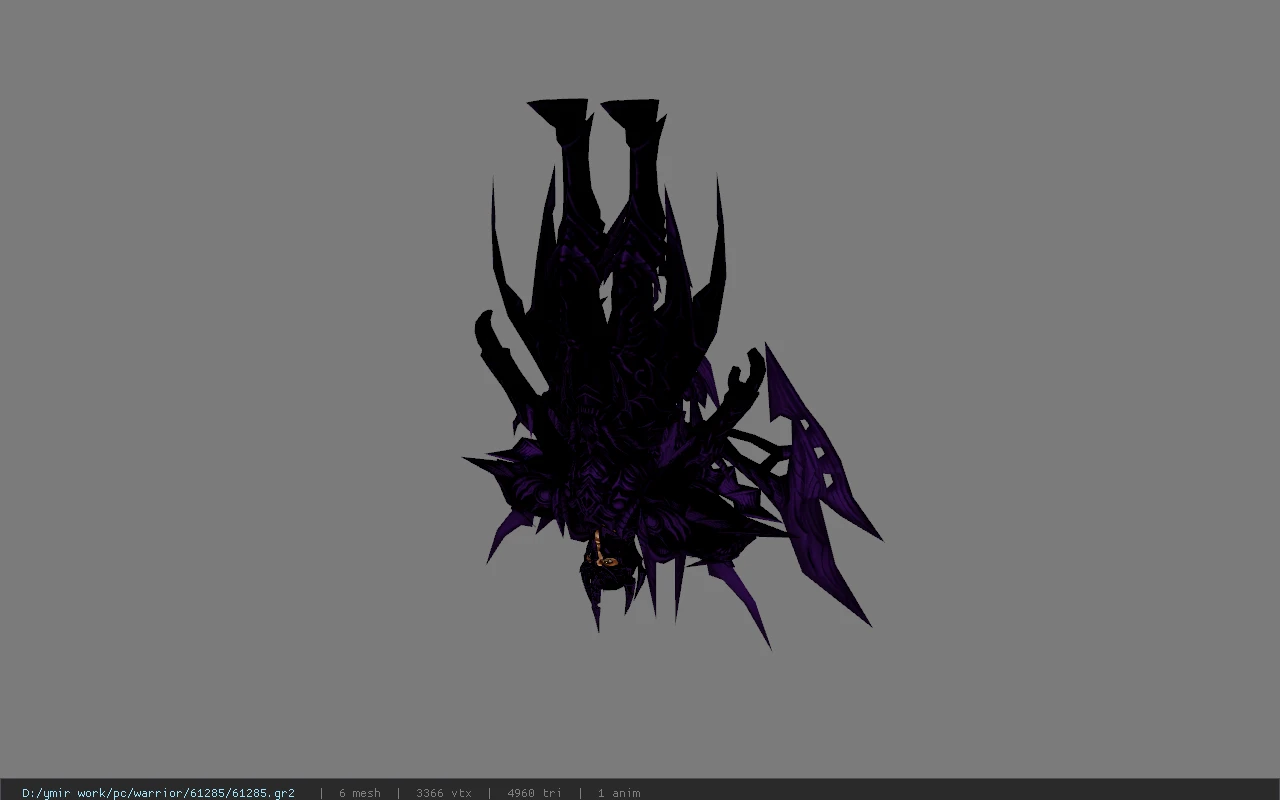The width and height of the screenshot is (1280, 800).
Task: Click the file path 61285.gr2 in status bar
Action: coord(158,793)
